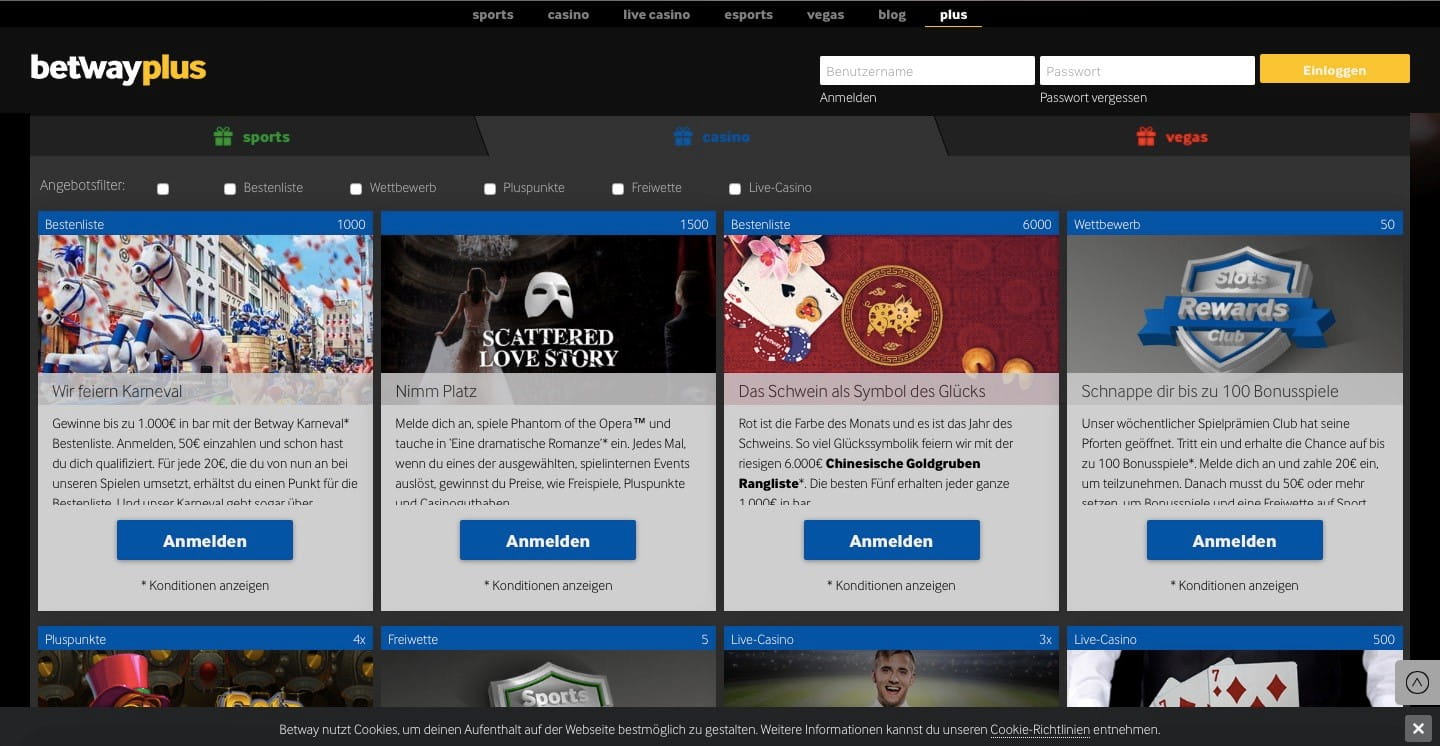Open the Karneval parade offer image
1440x746 pixels.
[x=205, y=305]
